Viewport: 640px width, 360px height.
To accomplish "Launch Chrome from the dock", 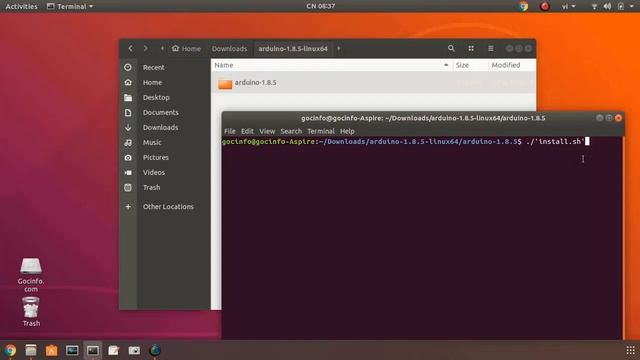I will 10,350.
